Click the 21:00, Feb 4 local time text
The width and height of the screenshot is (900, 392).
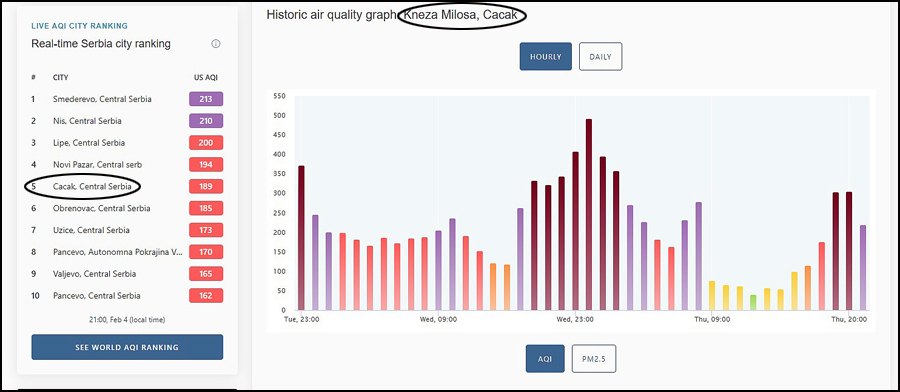(127, 319)
